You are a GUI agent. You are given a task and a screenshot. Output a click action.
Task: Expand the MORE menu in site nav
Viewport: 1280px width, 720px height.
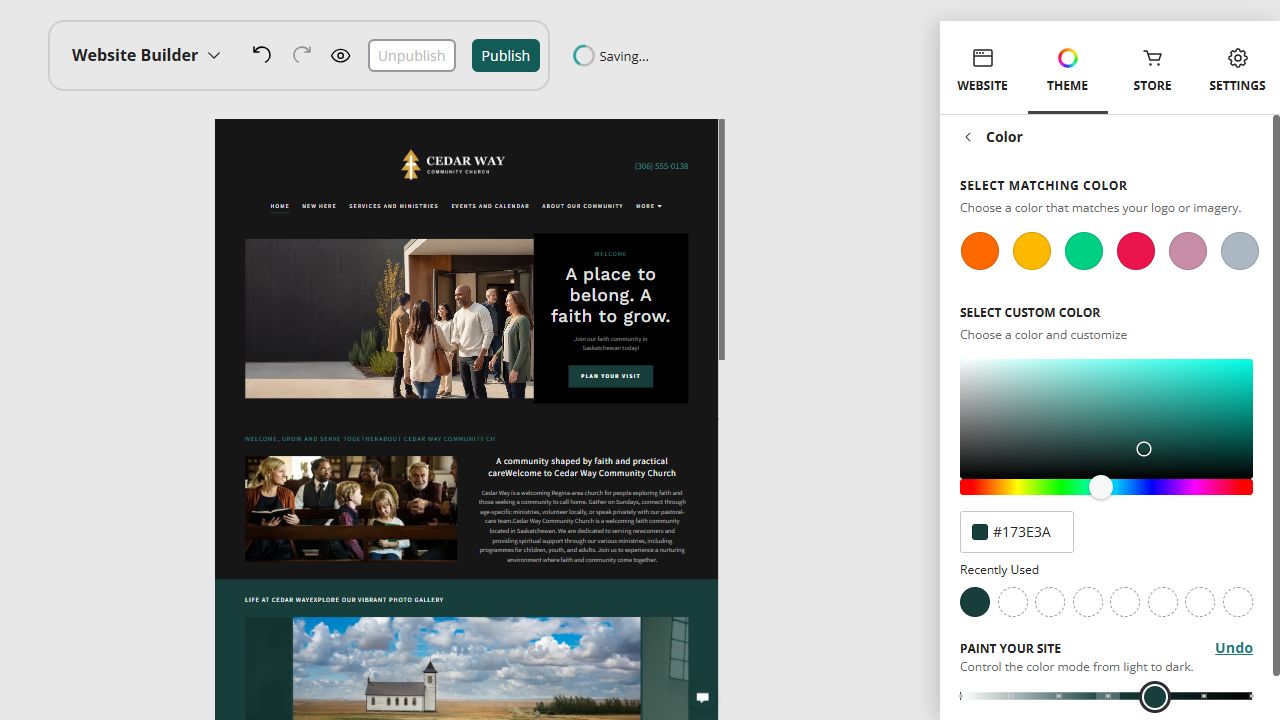point(648,206)
